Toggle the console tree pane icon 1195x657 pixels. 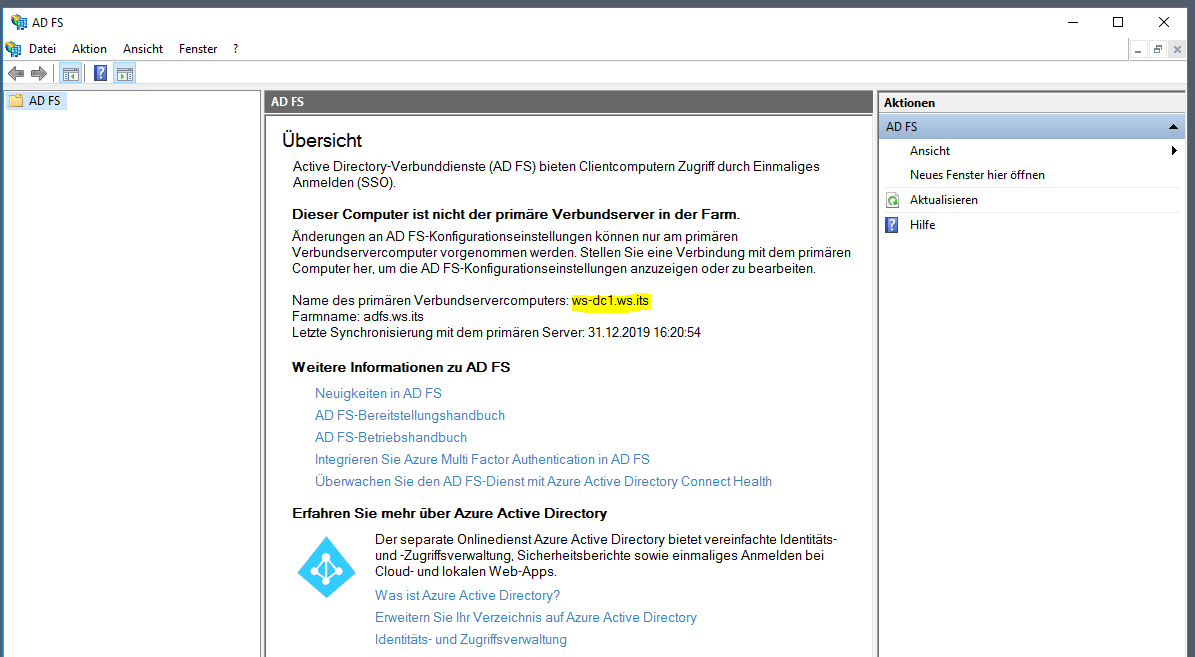coord(71,74)
